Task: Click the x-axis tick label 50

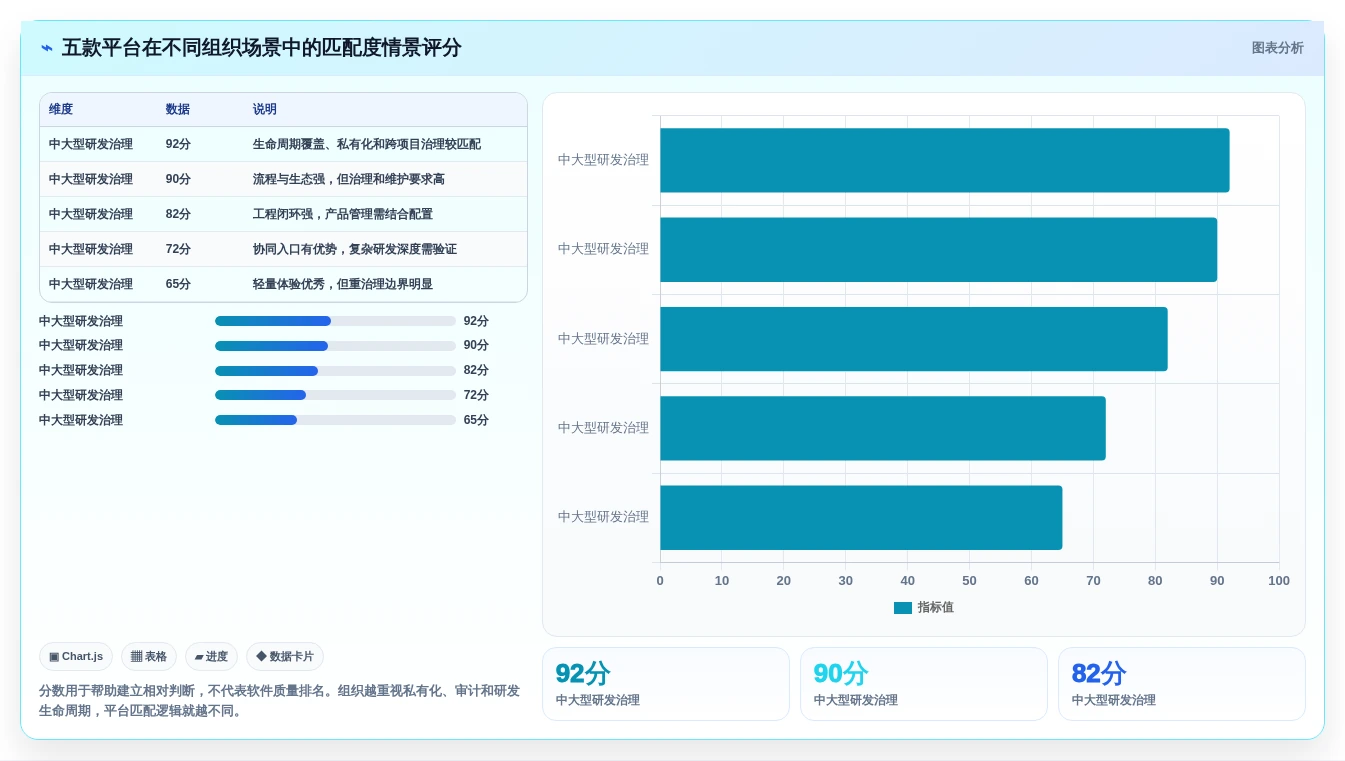Action: click(x=969, y=580)
